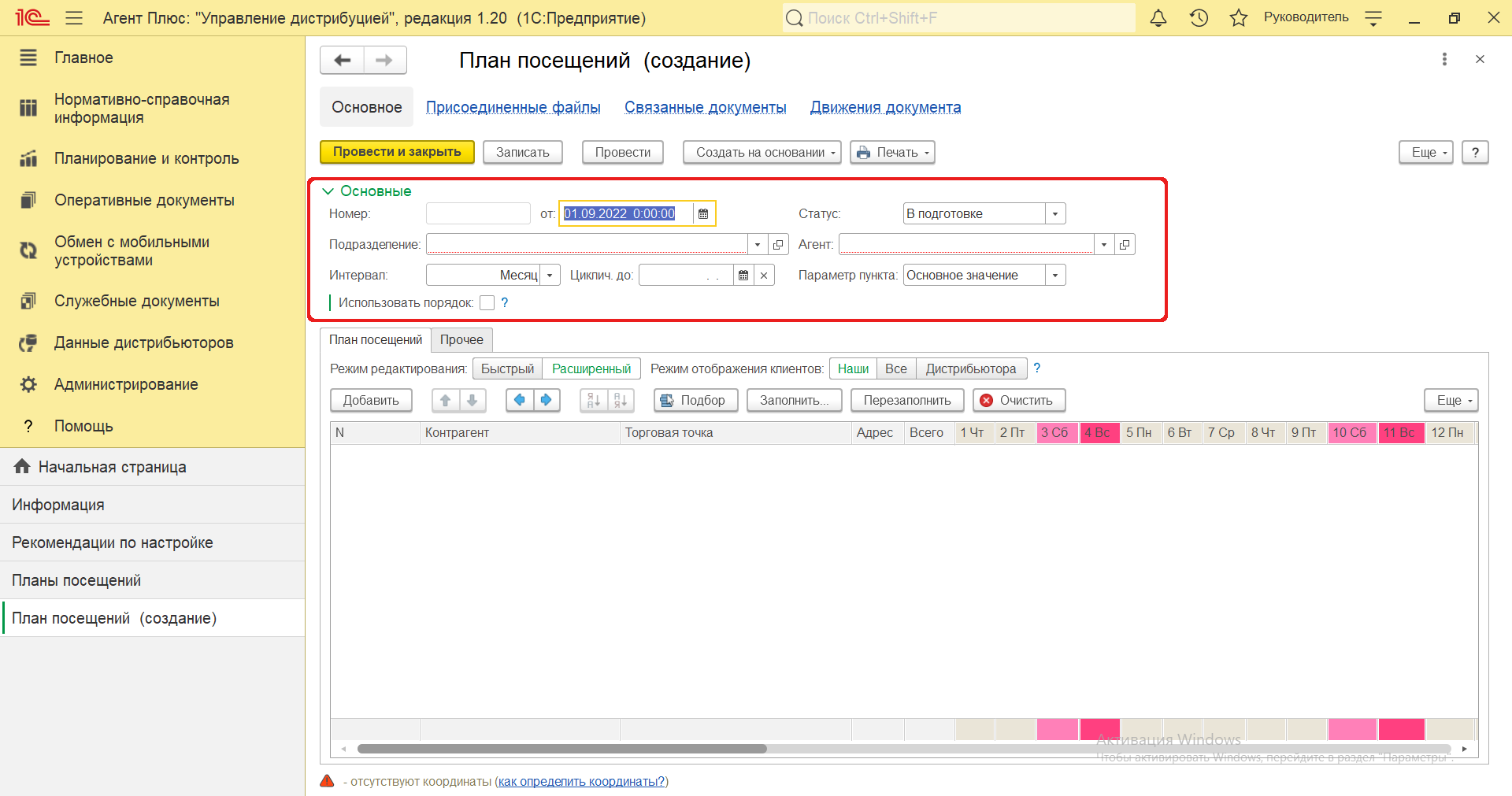Screen dimensions: 1512x796
Task: Open Печать dropdown menu
Action: click(x=892, y=152)
